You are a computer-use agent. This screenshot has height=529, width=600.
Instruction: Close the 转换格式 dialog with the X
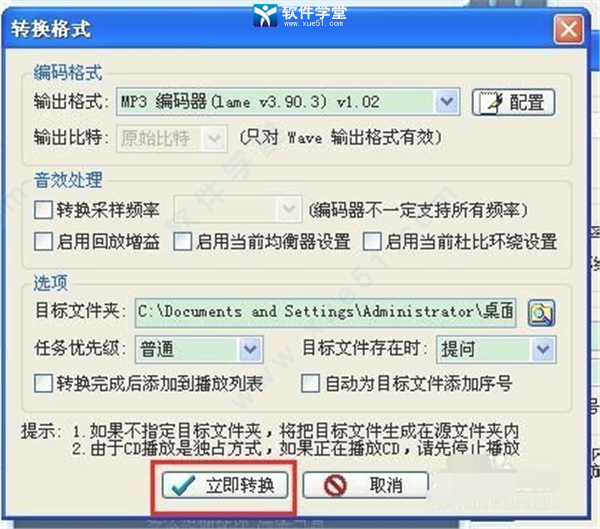point(569,29)
